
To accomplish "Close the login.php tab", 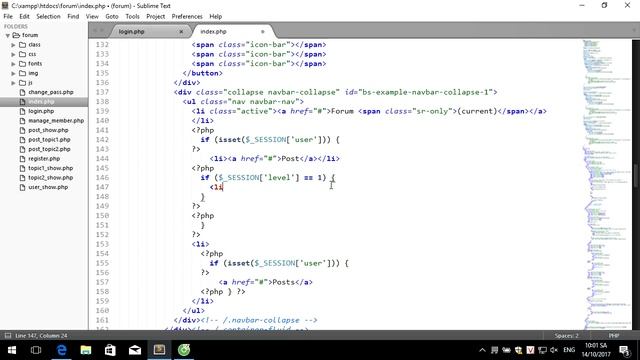I will 181,31.
